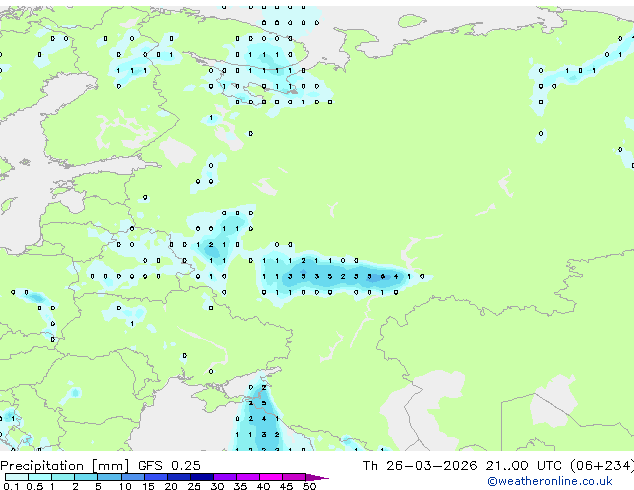Screen dimensions: 634x490
Task: Click the "0.5" legend scale label
Action: [x=34, y=486]
